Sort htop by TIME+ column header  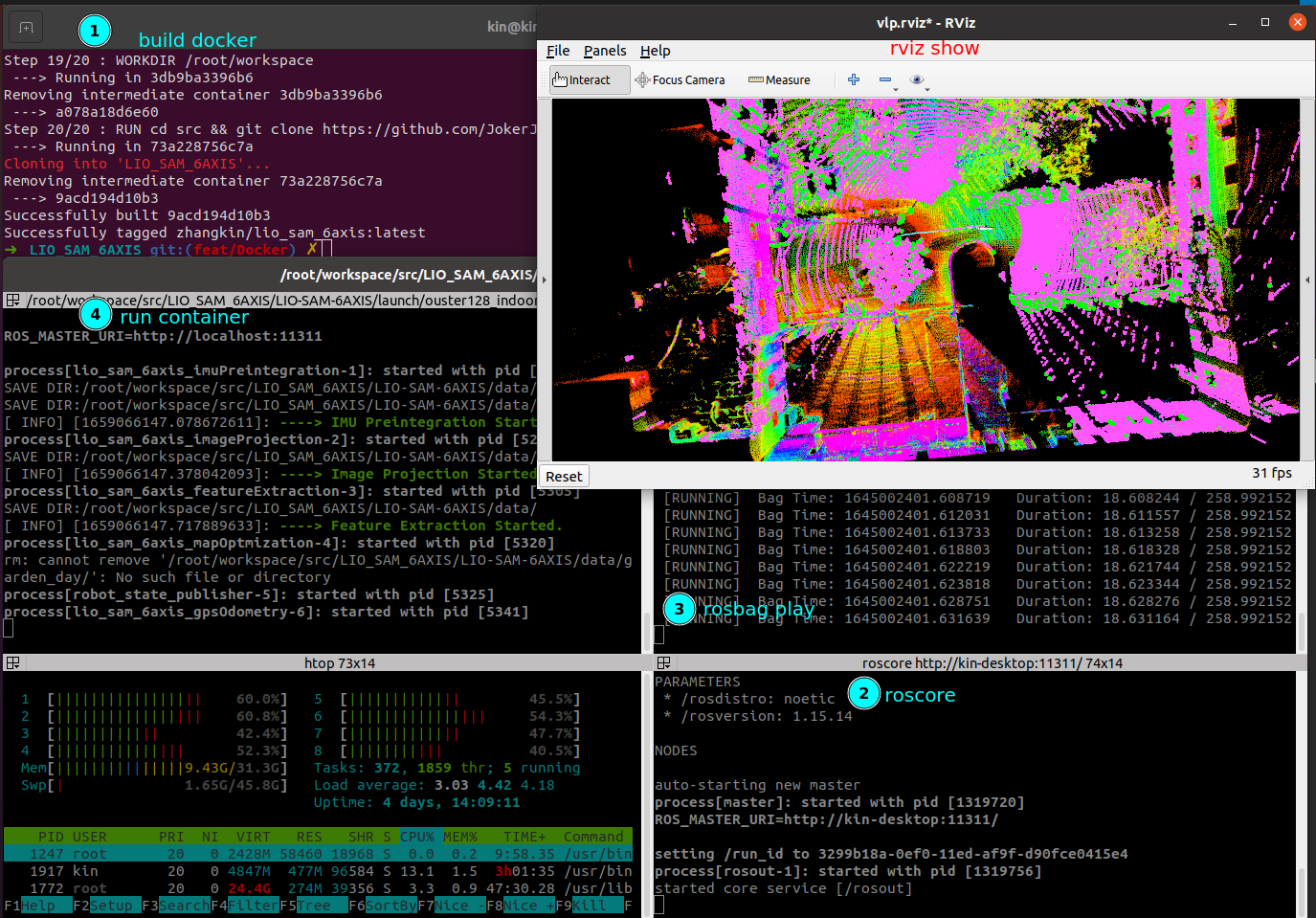pyautogui.click(x=524, y=837)
